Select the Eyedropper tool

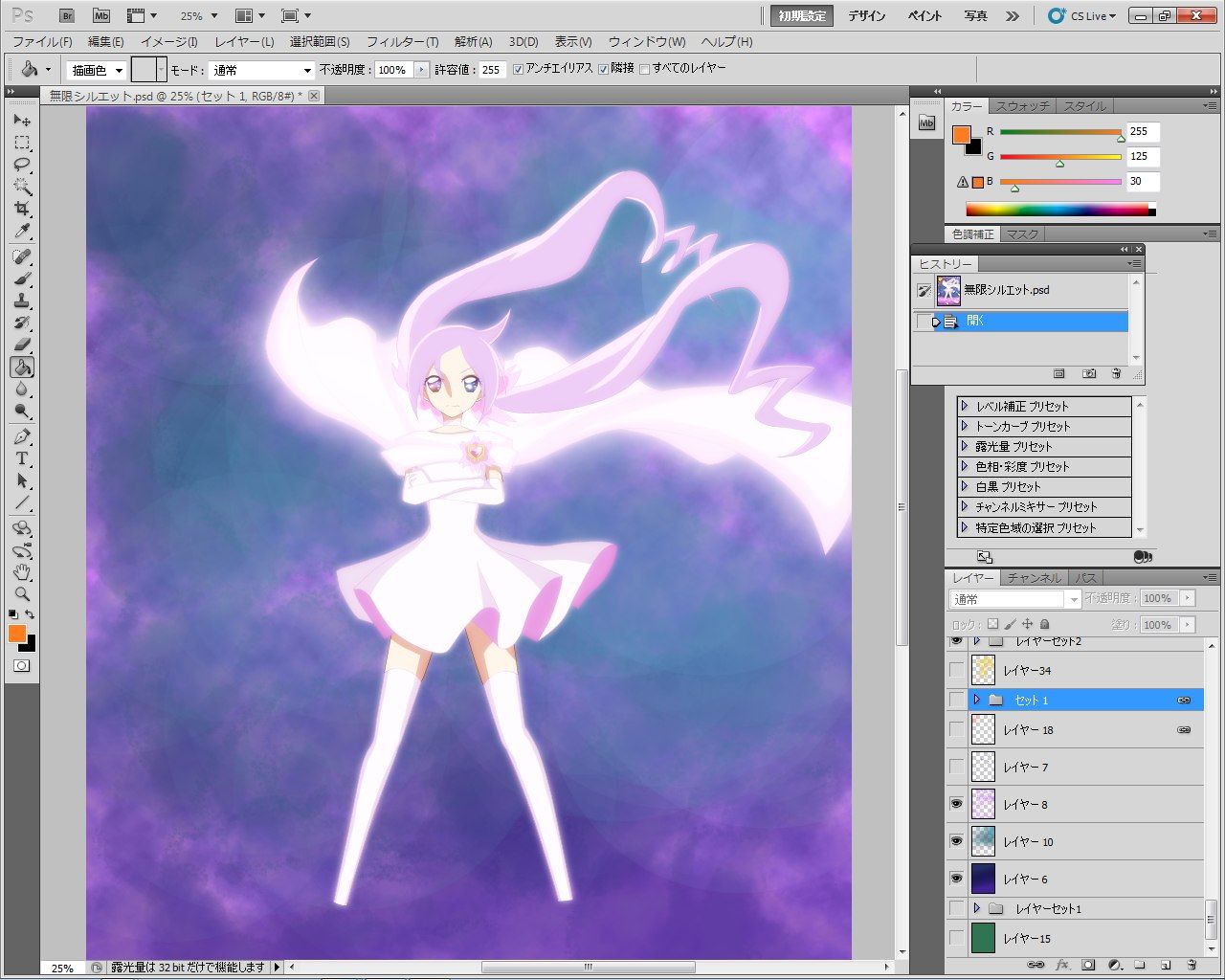tap(22, 232)
